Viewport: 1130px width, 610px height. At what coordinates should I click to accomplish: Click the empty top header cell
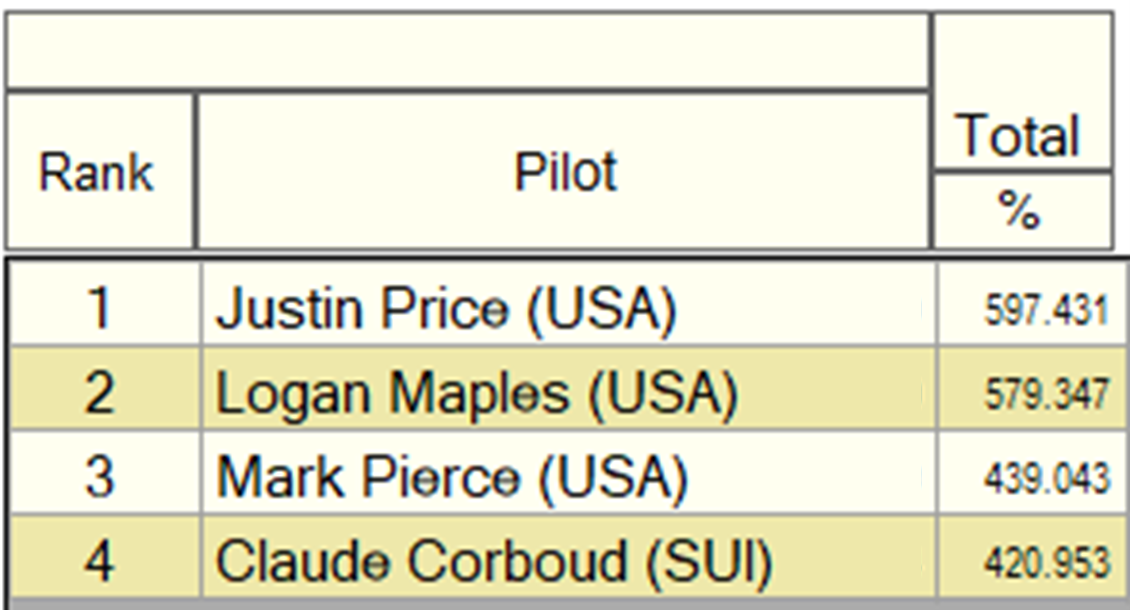click(467, 50)
